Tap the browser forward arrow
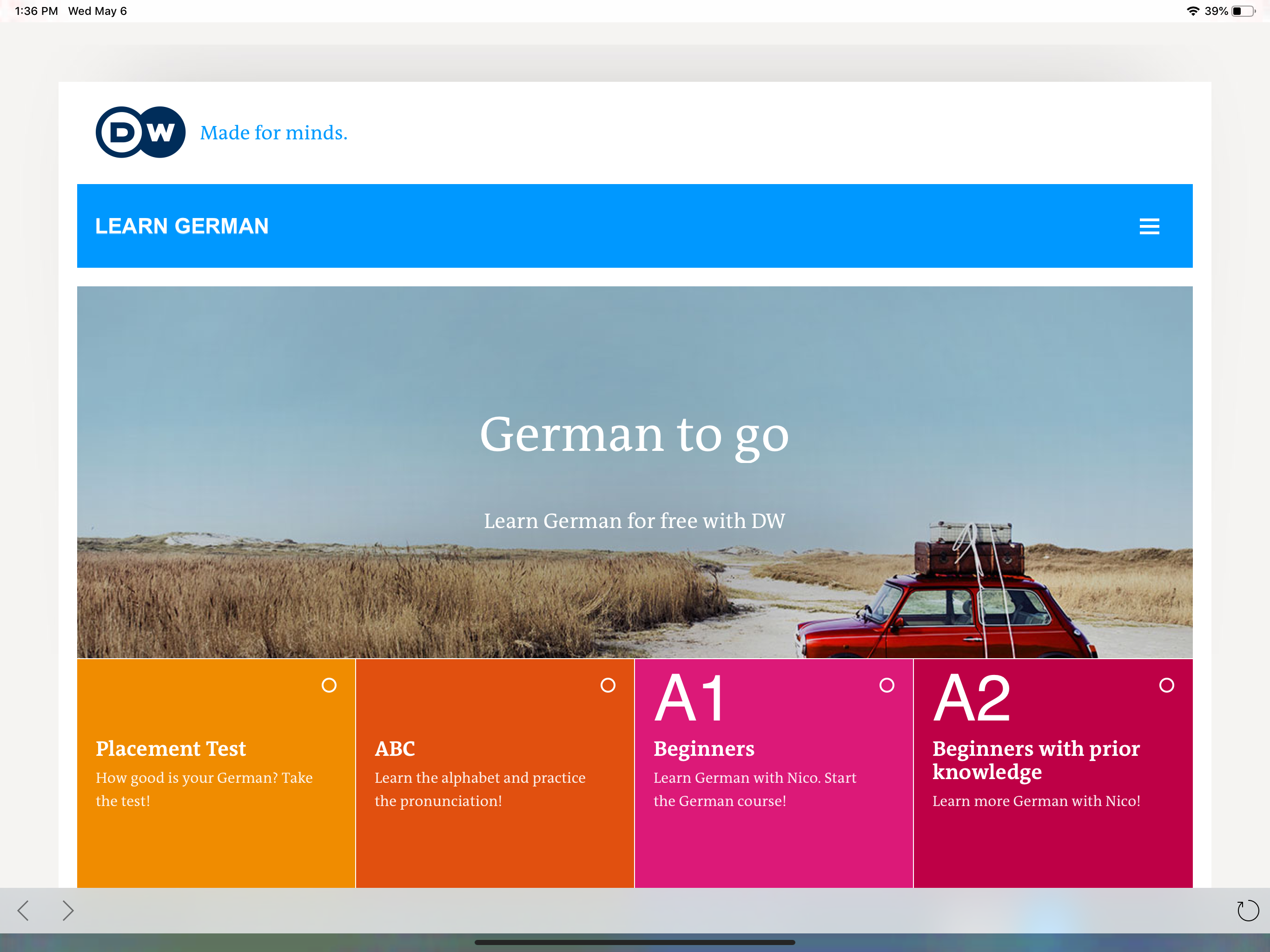1270x952 pixels. point(68,910)
